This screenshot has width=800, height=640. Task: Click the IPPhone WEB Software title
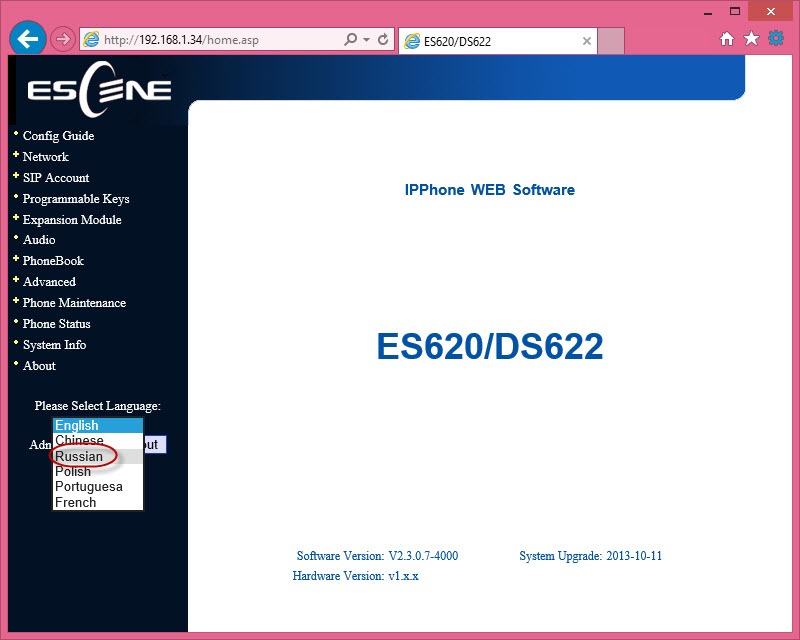tap(490, 190)
